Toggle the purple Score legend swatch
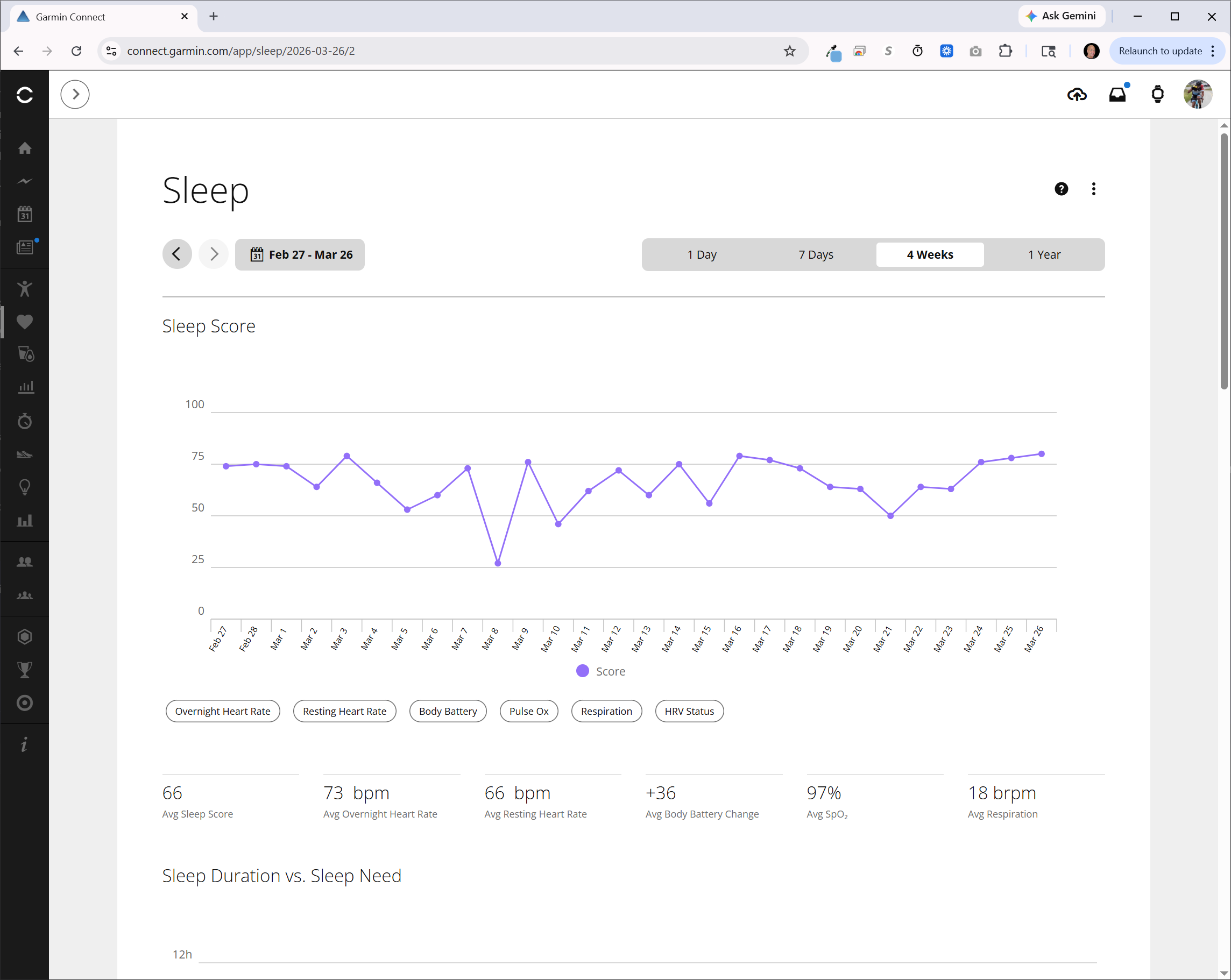 click(582, 671)
